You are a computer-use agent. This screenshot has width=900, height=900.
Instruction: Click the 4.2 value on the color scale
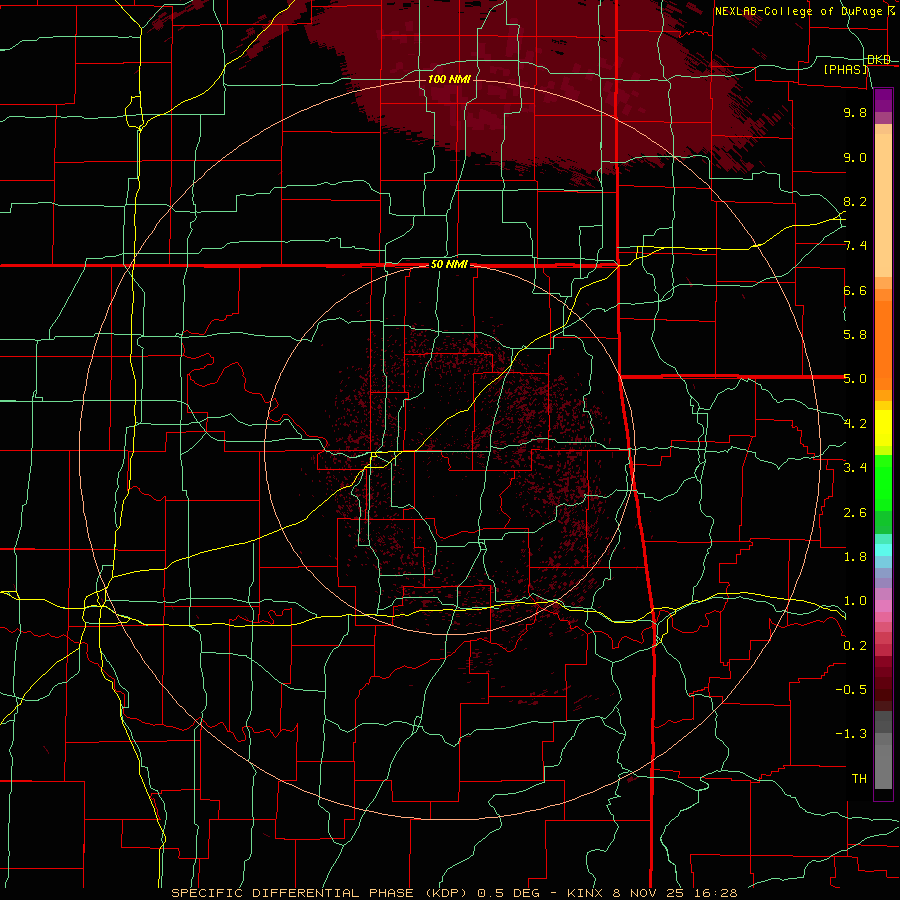point(855,424)
